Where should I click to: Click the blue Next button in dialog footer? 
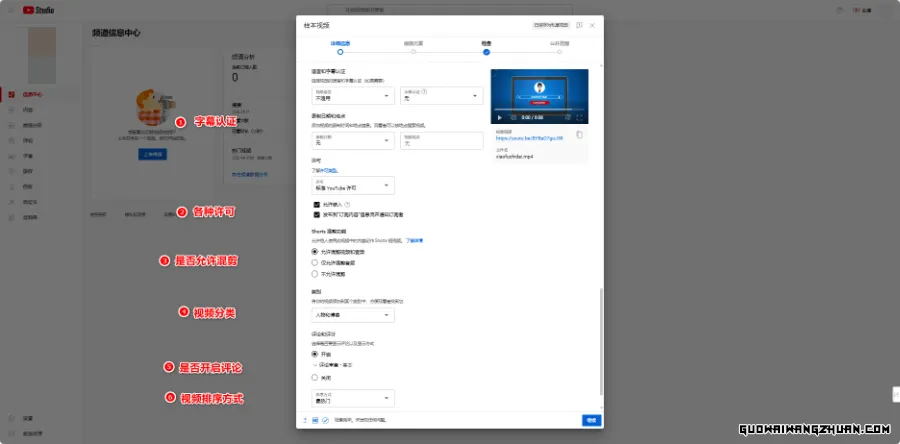point(591,420)
